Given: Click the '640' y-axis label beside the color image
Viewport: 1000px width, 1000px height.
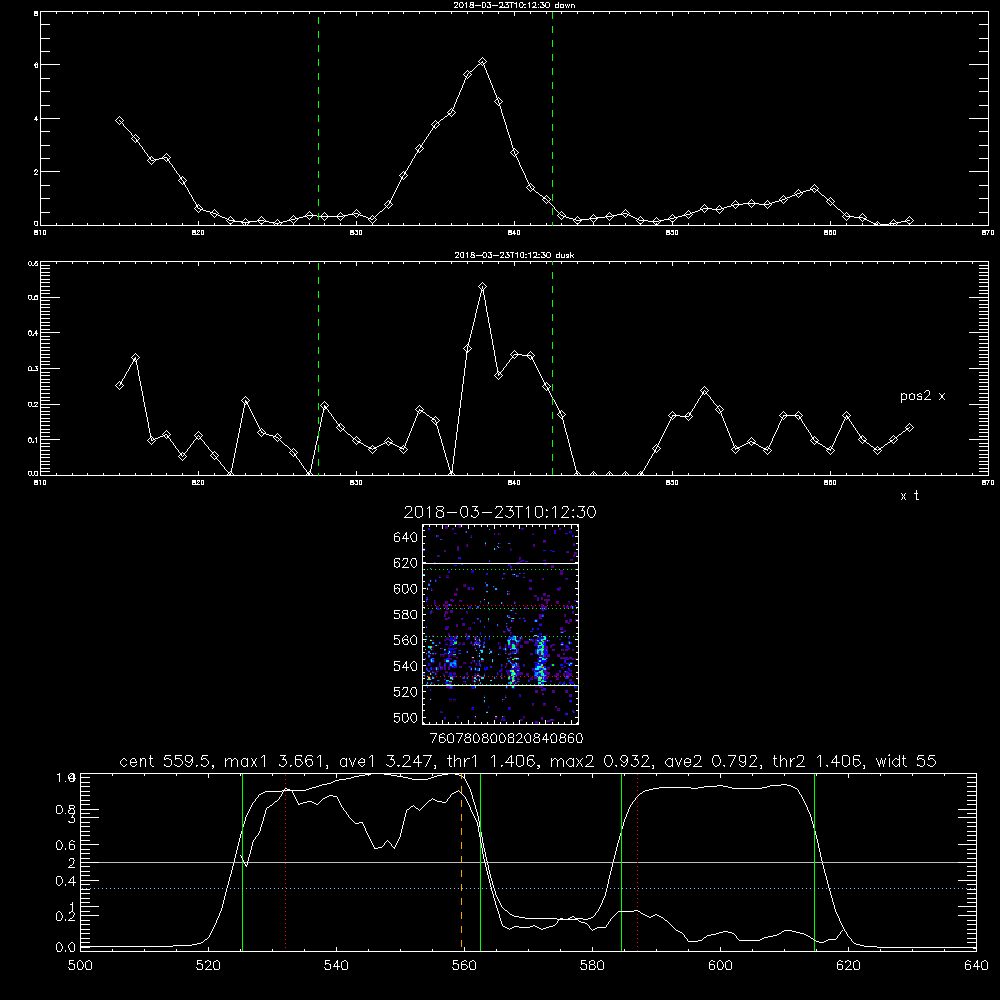Looking at the screenshot, I should click(x=406, y=538).
